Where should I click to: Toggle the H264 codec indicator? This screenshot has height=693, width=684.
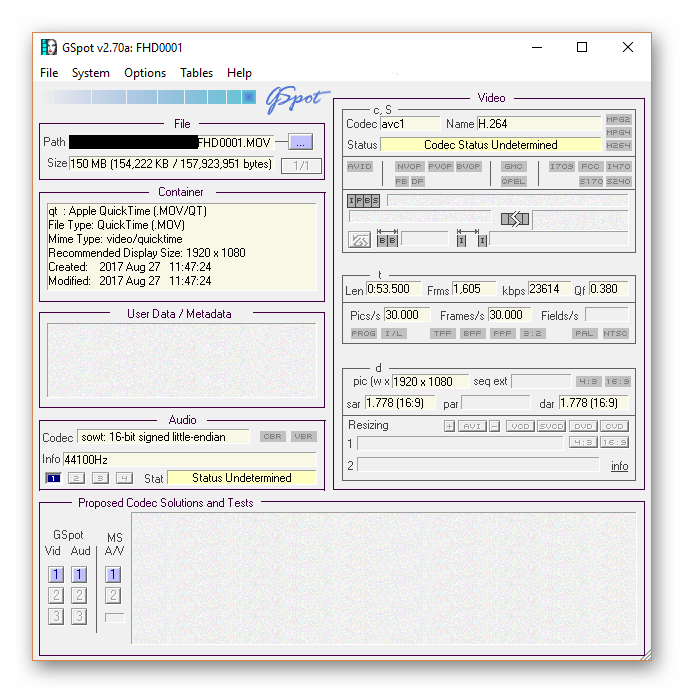618,145
